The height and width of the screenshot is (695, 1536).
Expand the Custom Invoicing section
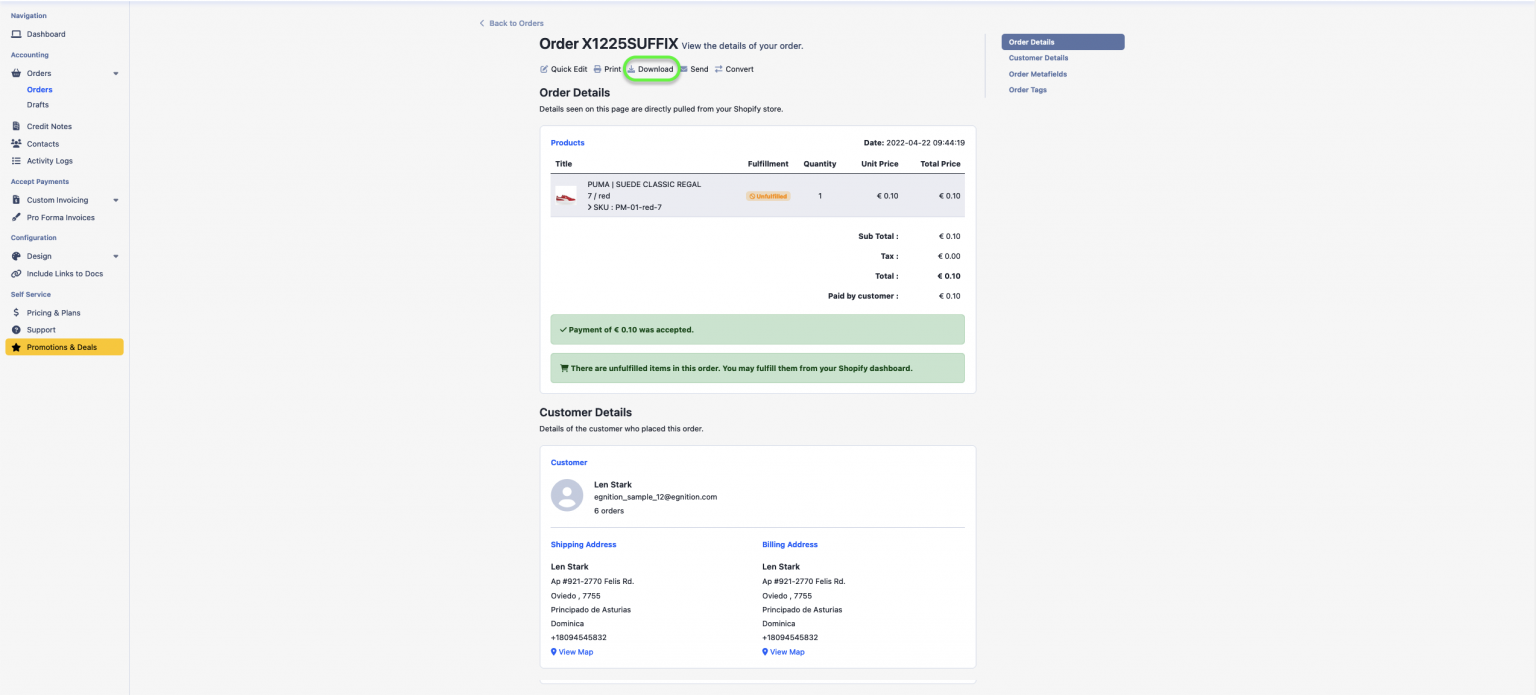coord(115,199)
